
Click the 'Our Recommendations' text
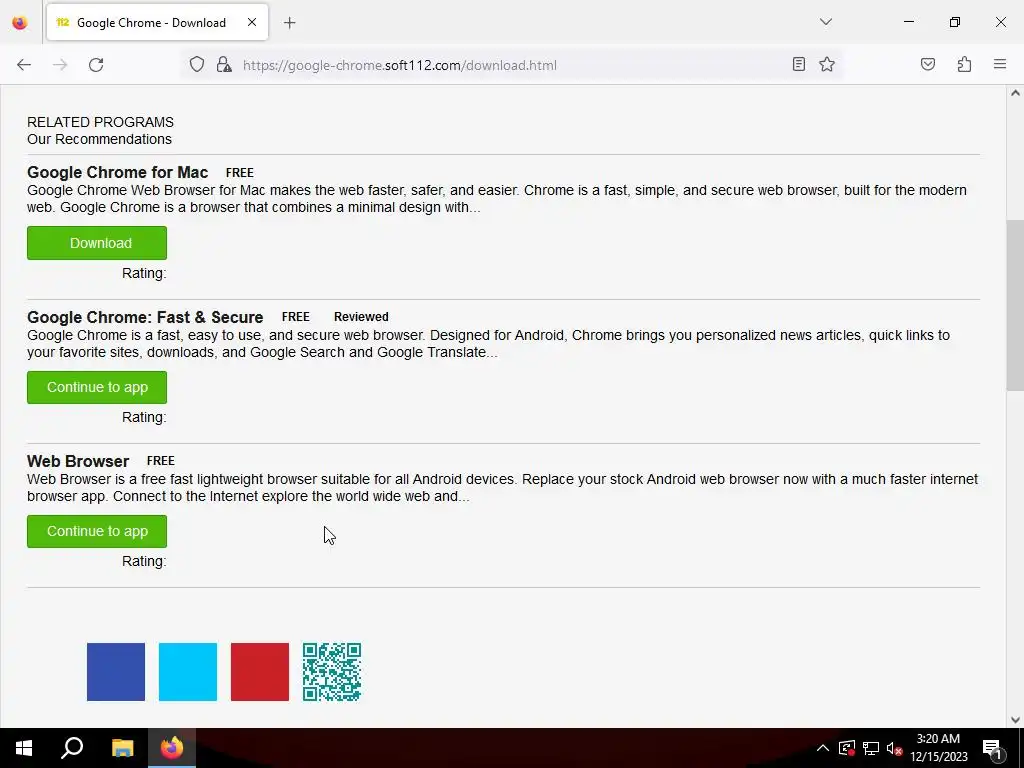[99, 139]
